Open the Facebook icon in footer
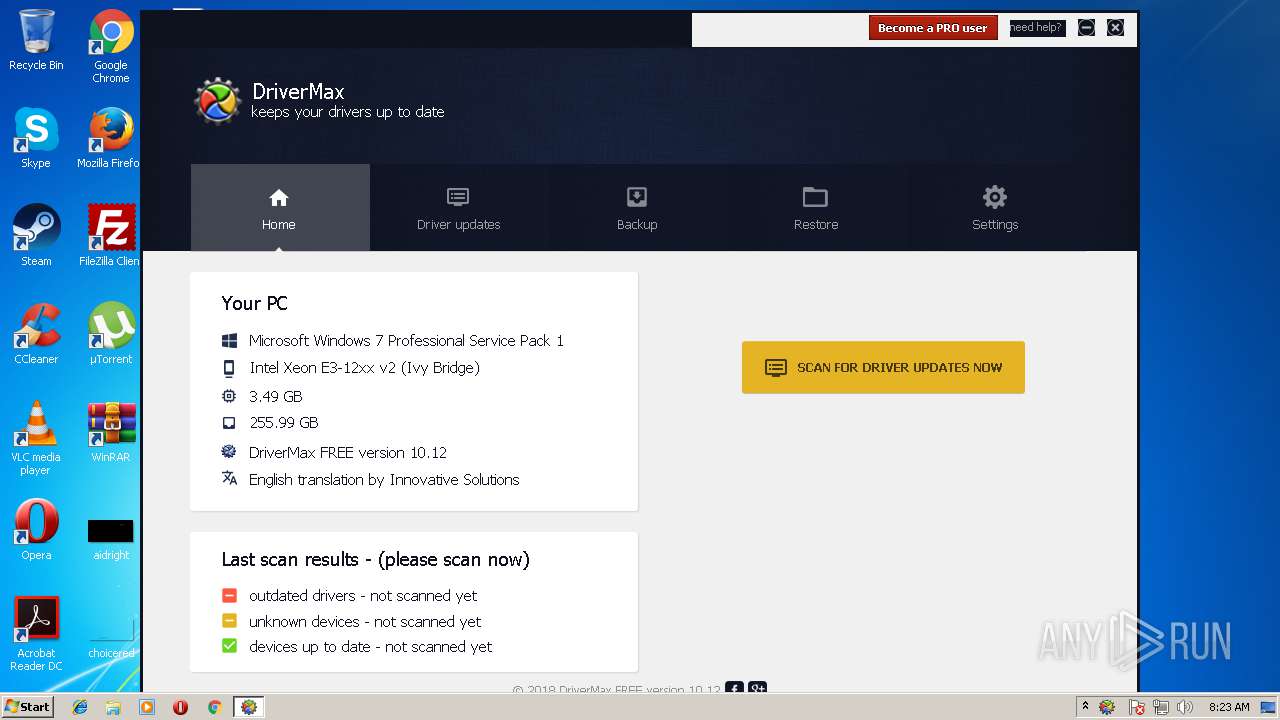 (x=734, y=689)
